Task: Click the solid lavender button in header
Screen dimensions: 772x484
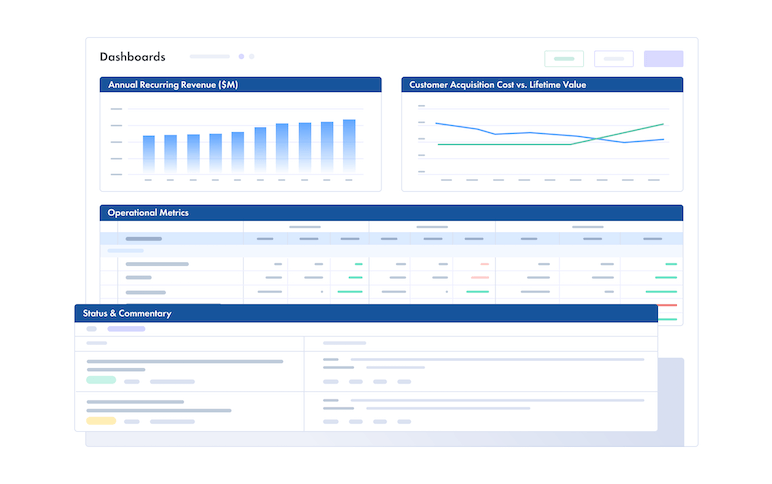Action: (x=663, y=59)
